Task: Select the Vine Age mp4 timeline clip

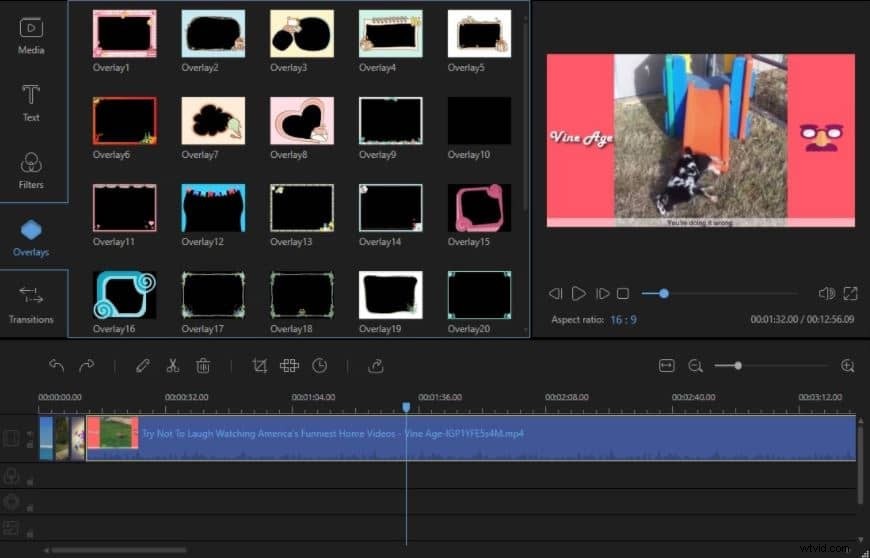Action: (x=471, y=438)
